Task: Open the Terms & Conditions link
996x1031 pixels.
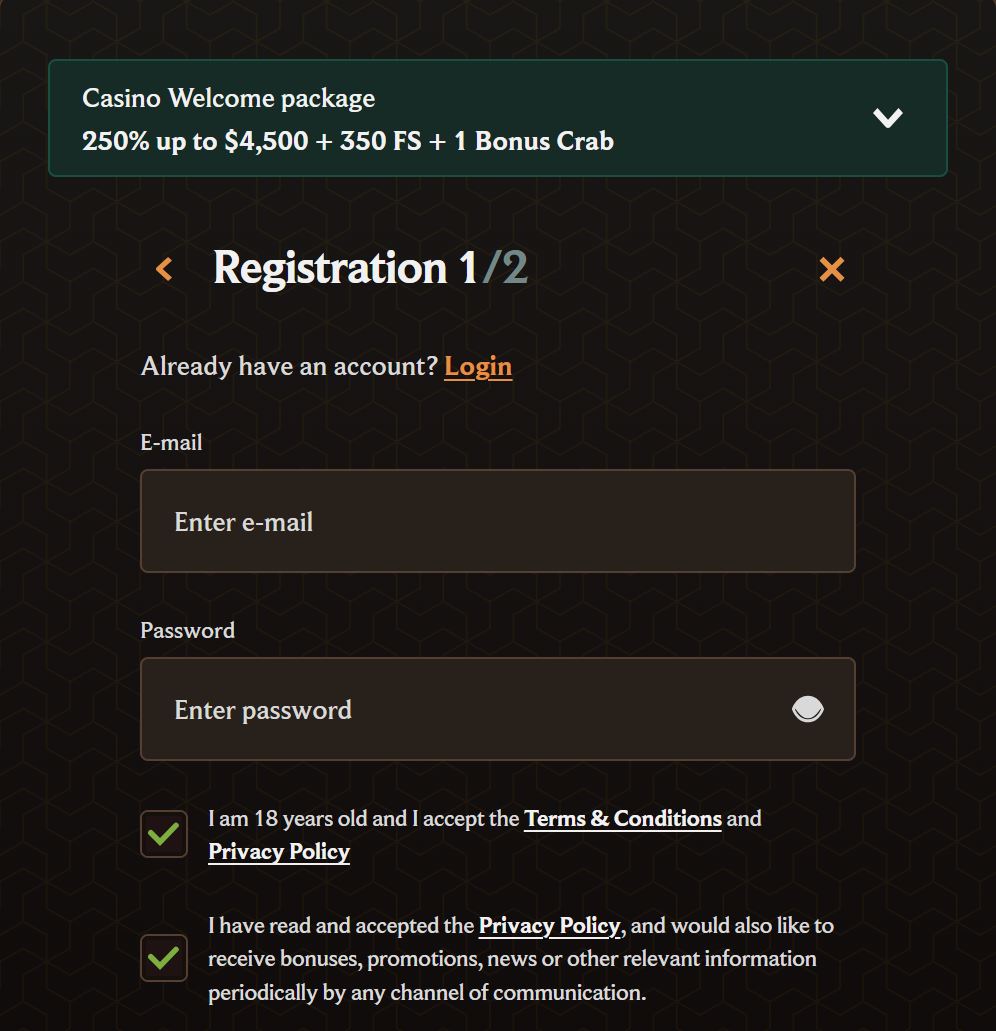Action: 622,818
